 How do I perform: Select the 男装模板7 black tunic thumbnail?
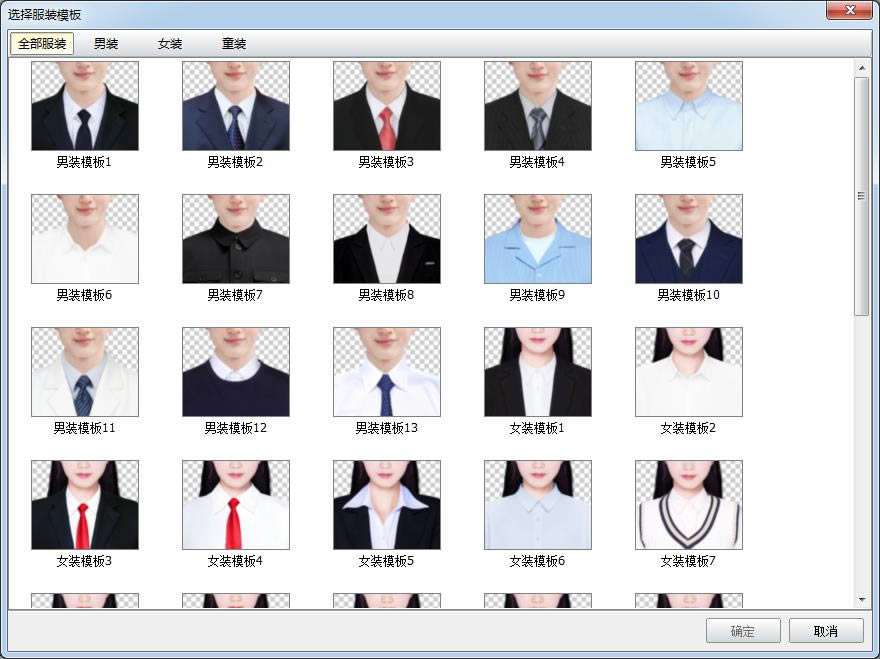click(x=236, y=239)
